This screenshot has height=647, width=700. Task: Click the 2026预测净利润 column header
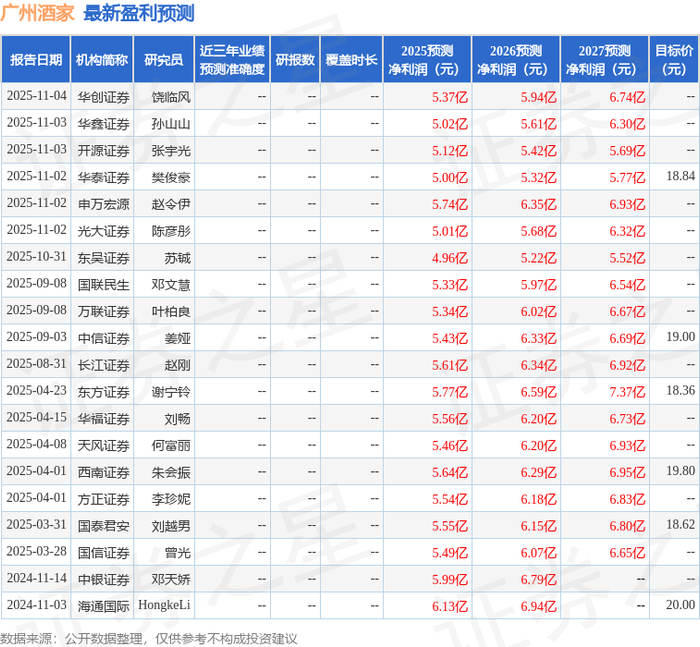click(x=516, y=59)
